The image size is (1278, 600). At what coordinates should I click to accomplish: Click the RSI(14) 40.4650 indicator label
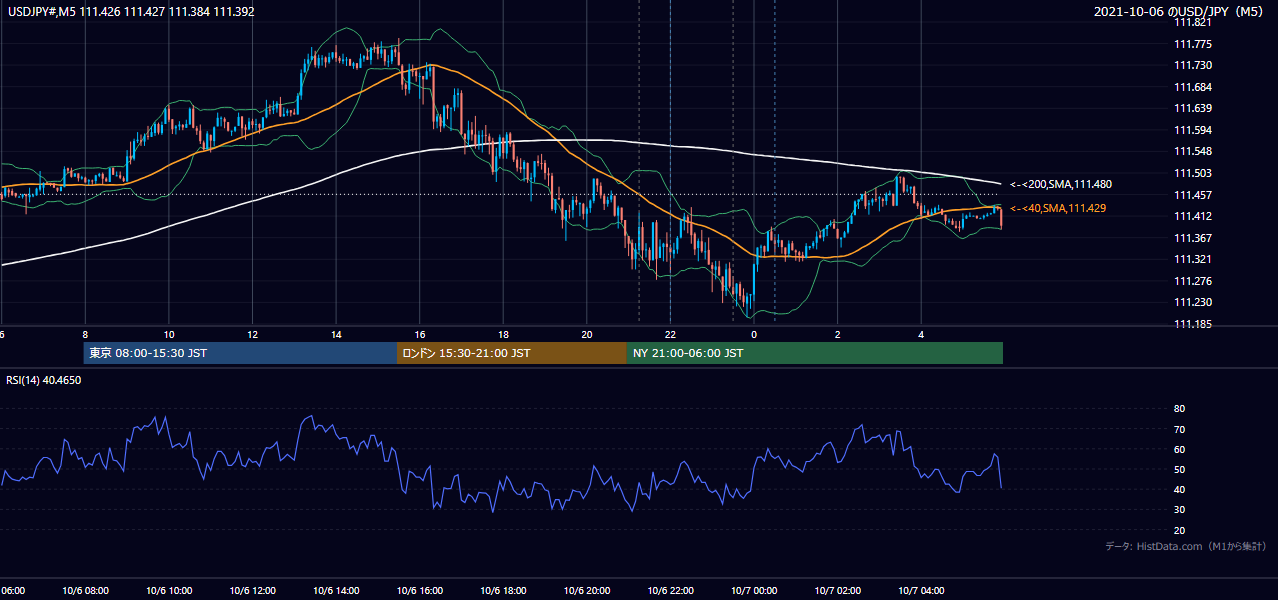(44, 380)
